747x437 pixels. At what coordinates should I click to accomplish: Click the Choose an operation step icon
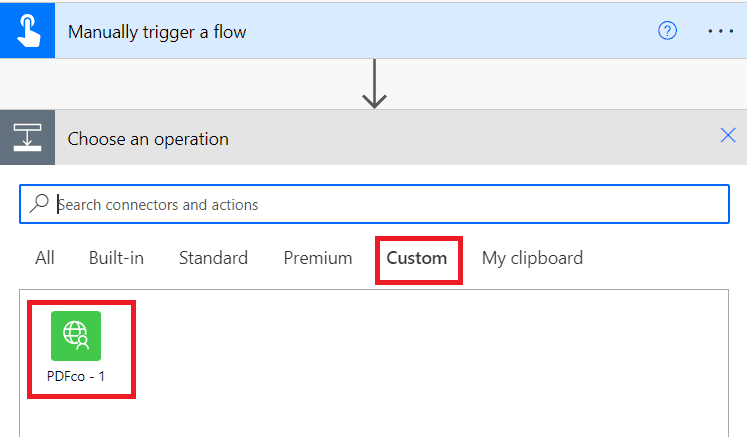click(x=27, y=138)
